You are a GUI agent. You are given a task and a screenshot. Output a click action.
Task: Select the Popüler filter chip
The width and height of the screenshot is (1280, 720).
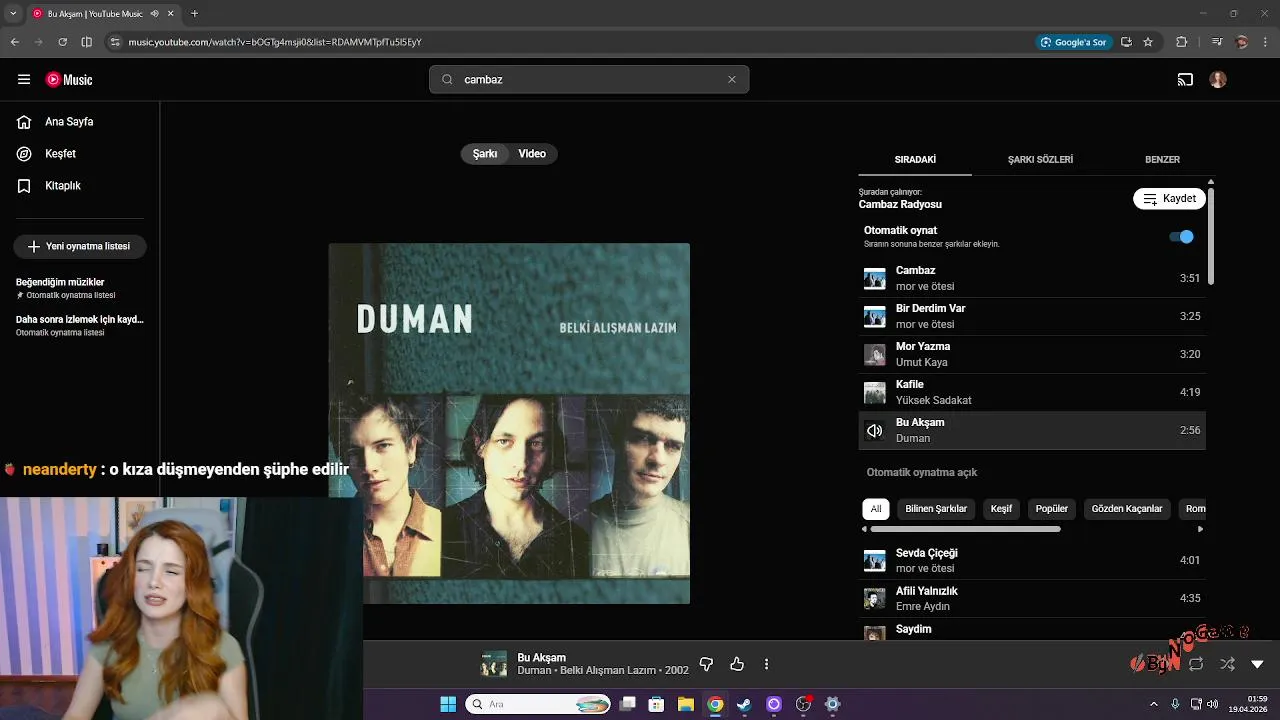[x=1052, y=509]
